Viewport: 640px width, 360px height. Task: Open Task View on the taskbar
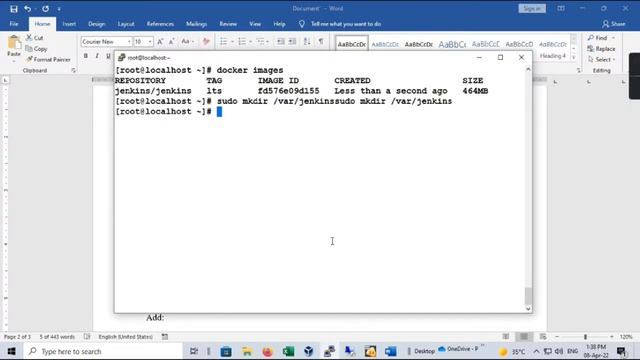click(x=194, y=351)
